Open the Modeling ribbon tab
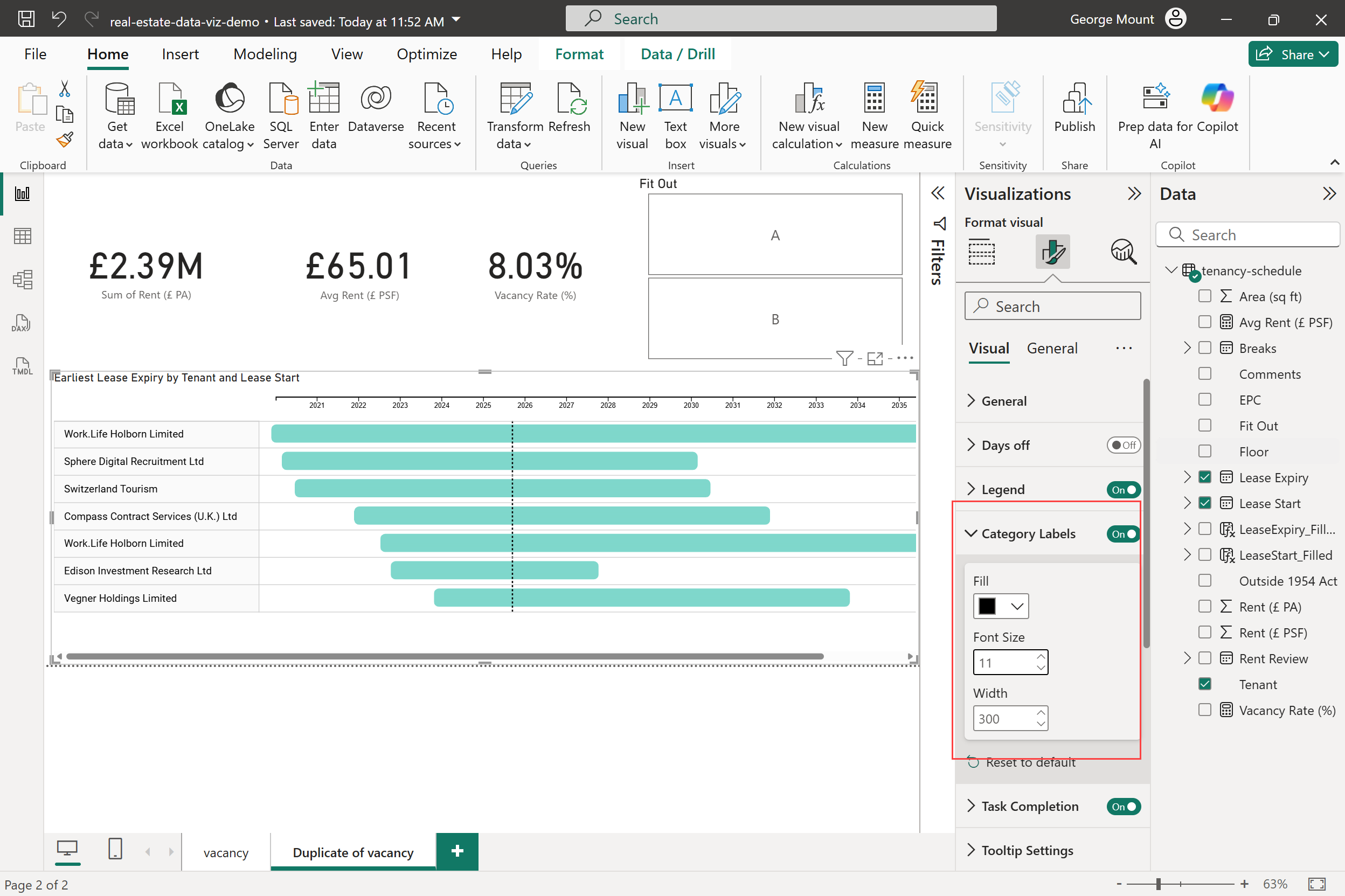1345x896 pixels. point(265,54)
